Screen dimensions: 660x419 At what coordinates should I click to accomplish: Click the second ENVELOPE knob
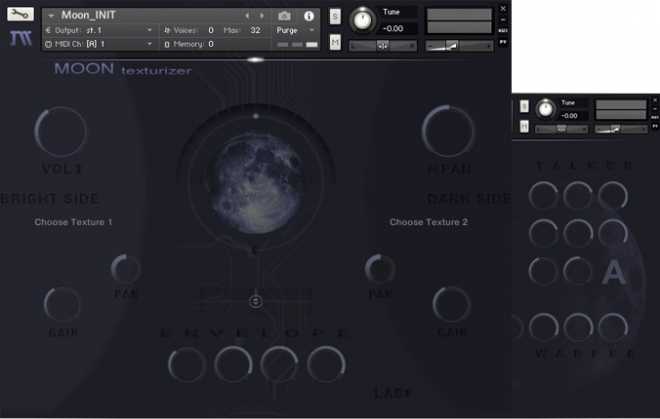[x=233, y=365]
